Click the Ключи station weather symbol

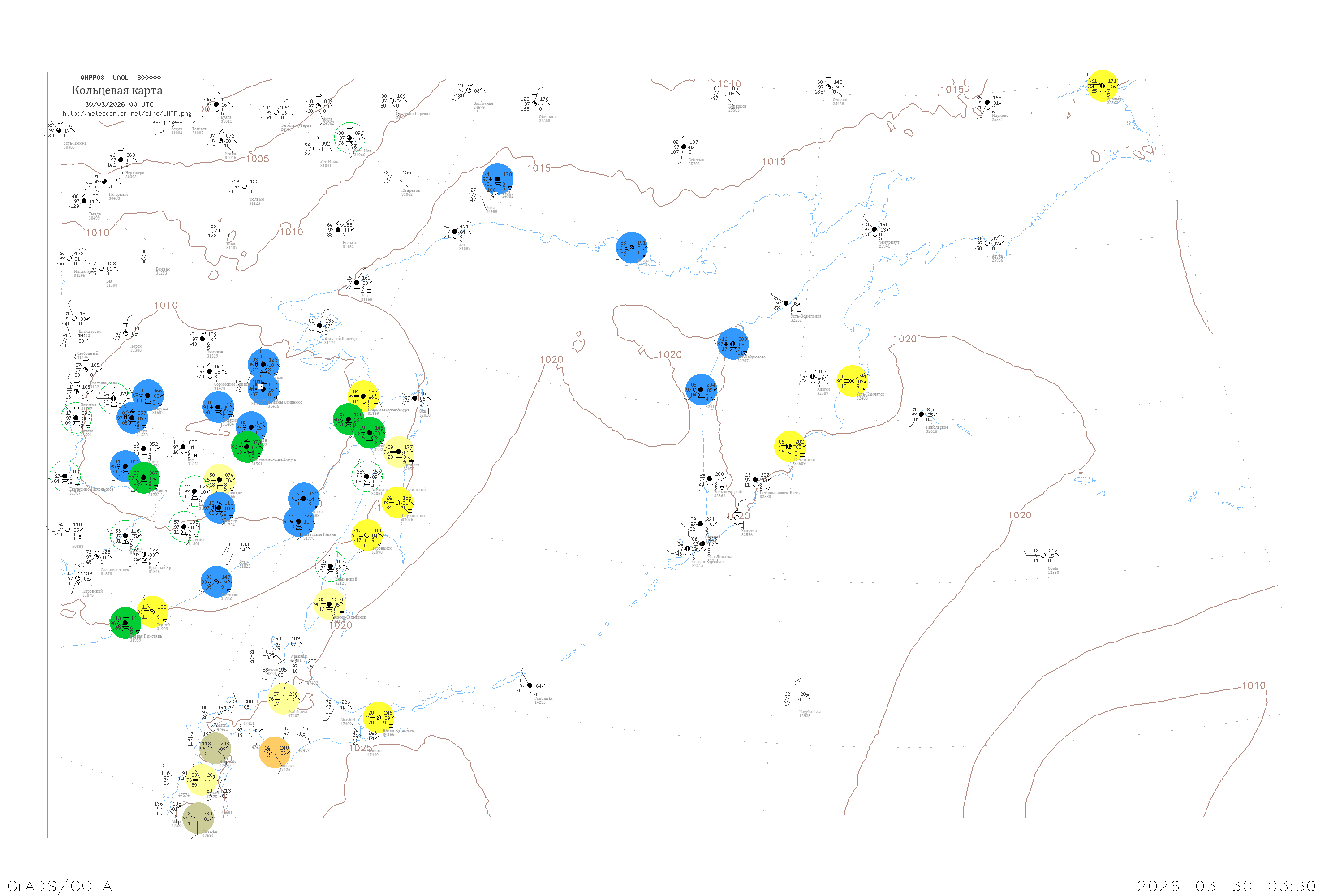pyautogui.click(x=813, y=376)
